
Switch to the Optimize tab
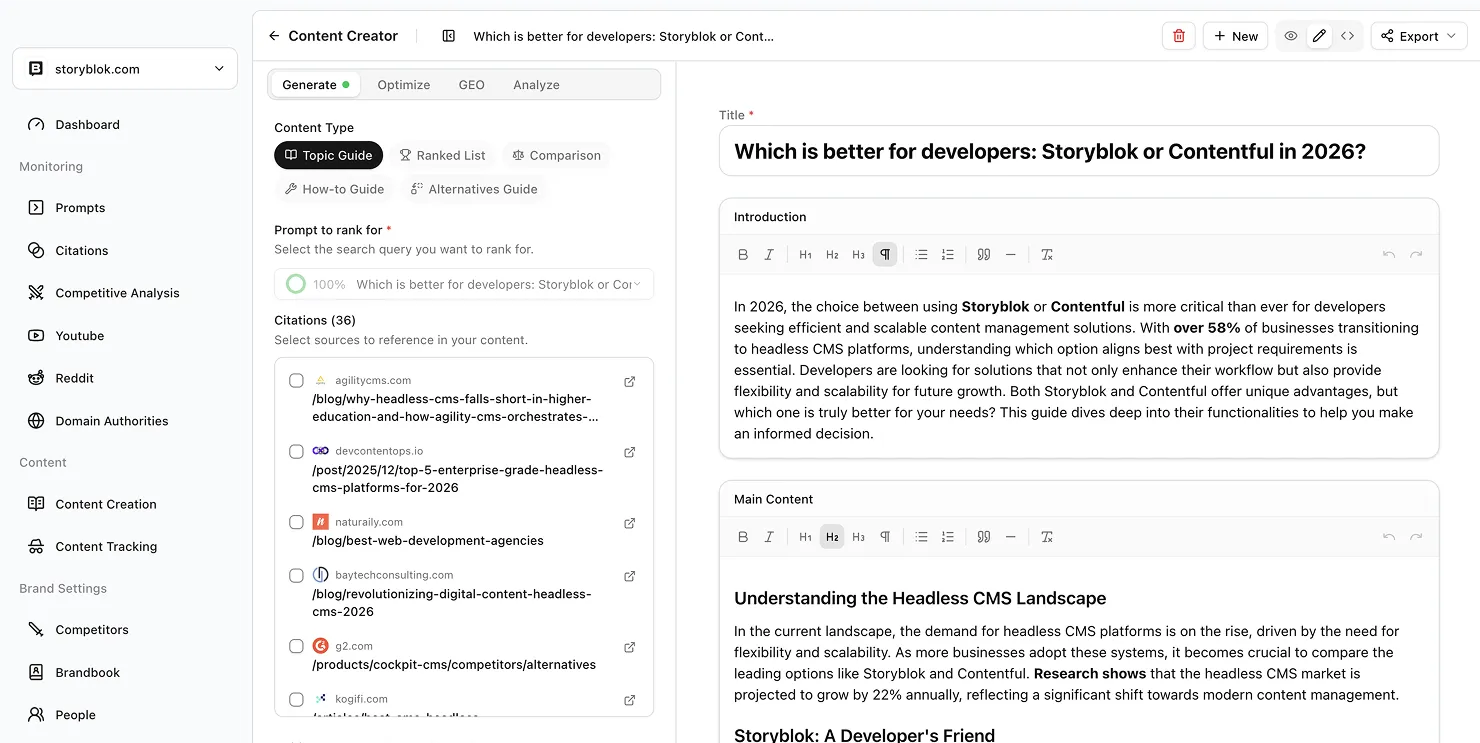[x=403, y=85]
